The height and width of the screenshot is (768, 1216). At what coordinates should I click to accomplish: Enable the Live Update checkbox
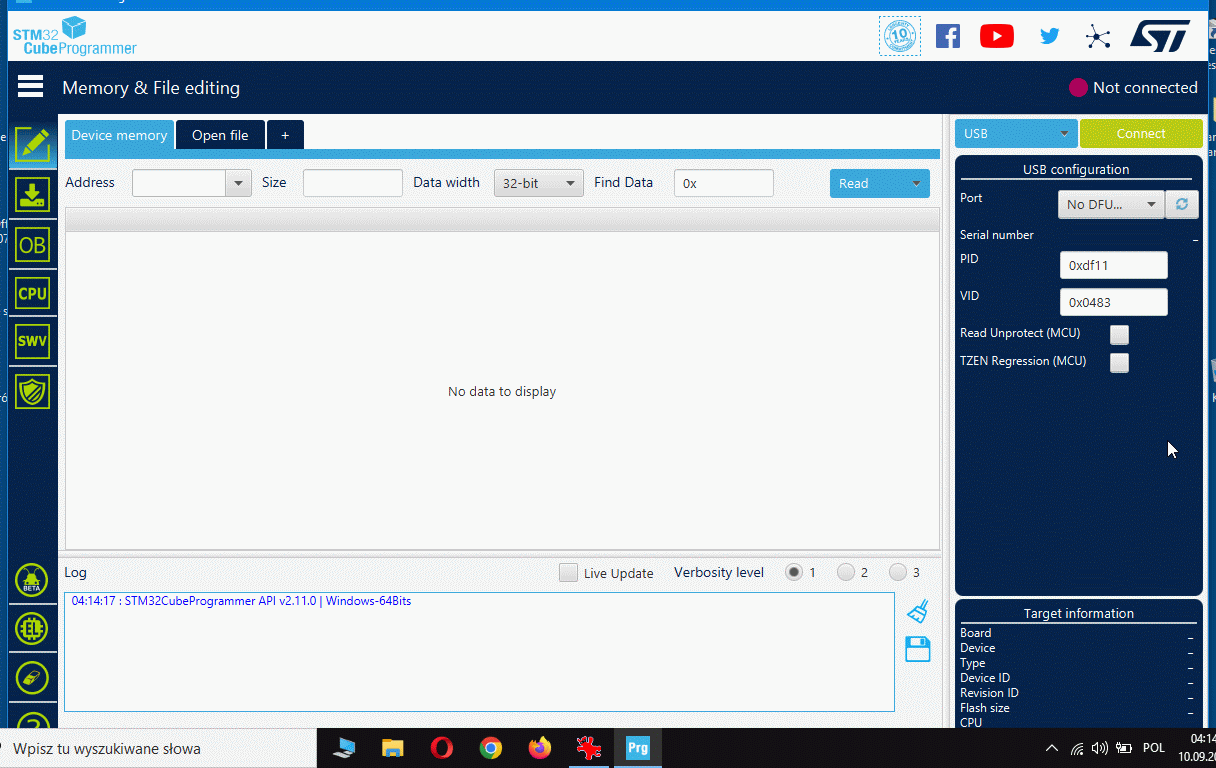pos(568,573)
